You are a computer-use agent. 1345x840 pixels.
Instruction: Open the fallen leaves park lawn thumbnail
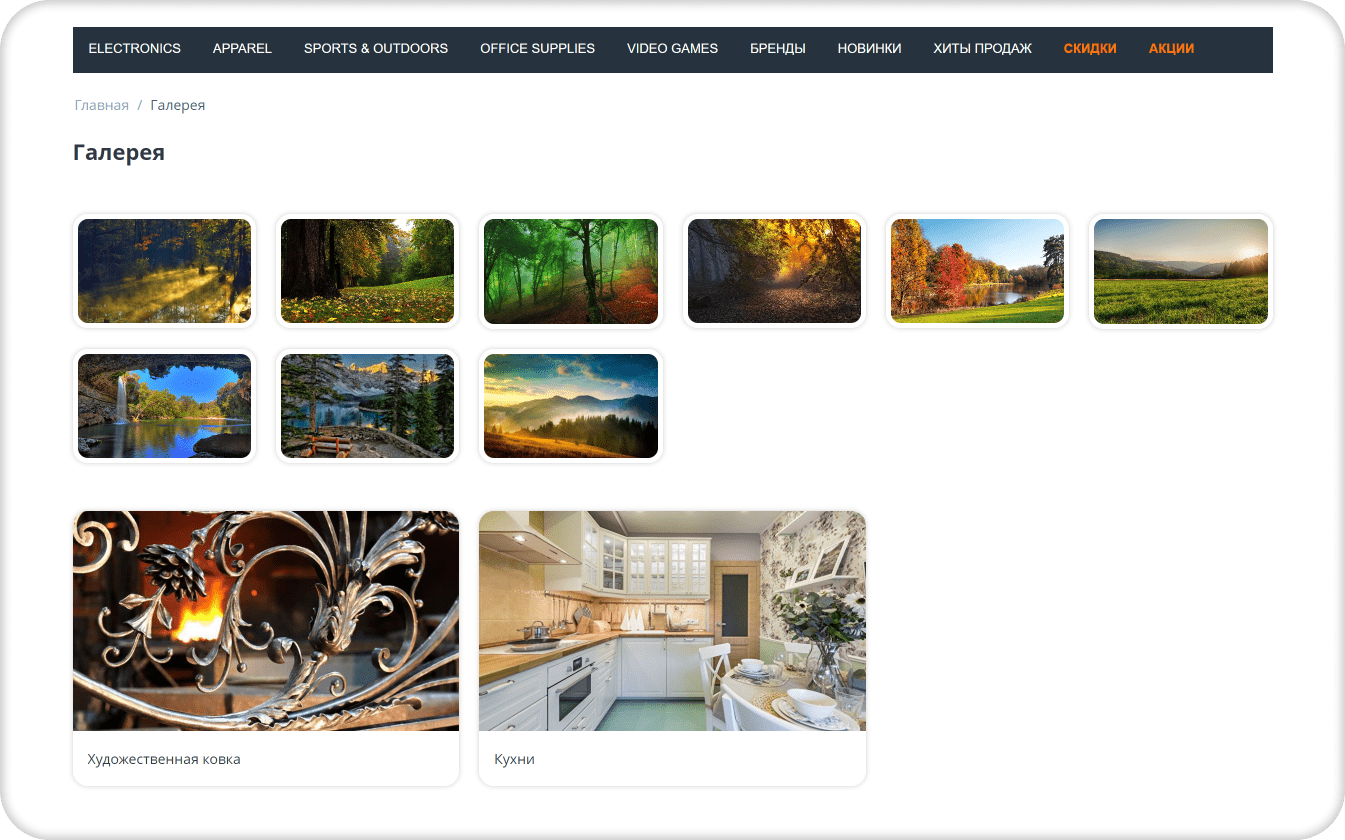367,271
